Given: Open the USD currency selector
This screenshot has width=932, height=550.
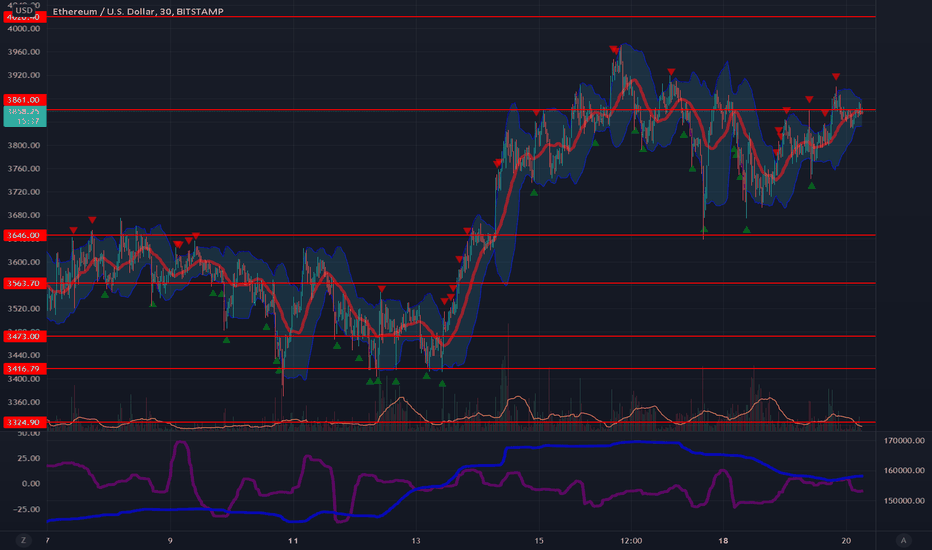Looking at the screenshot, I should 24,10.
